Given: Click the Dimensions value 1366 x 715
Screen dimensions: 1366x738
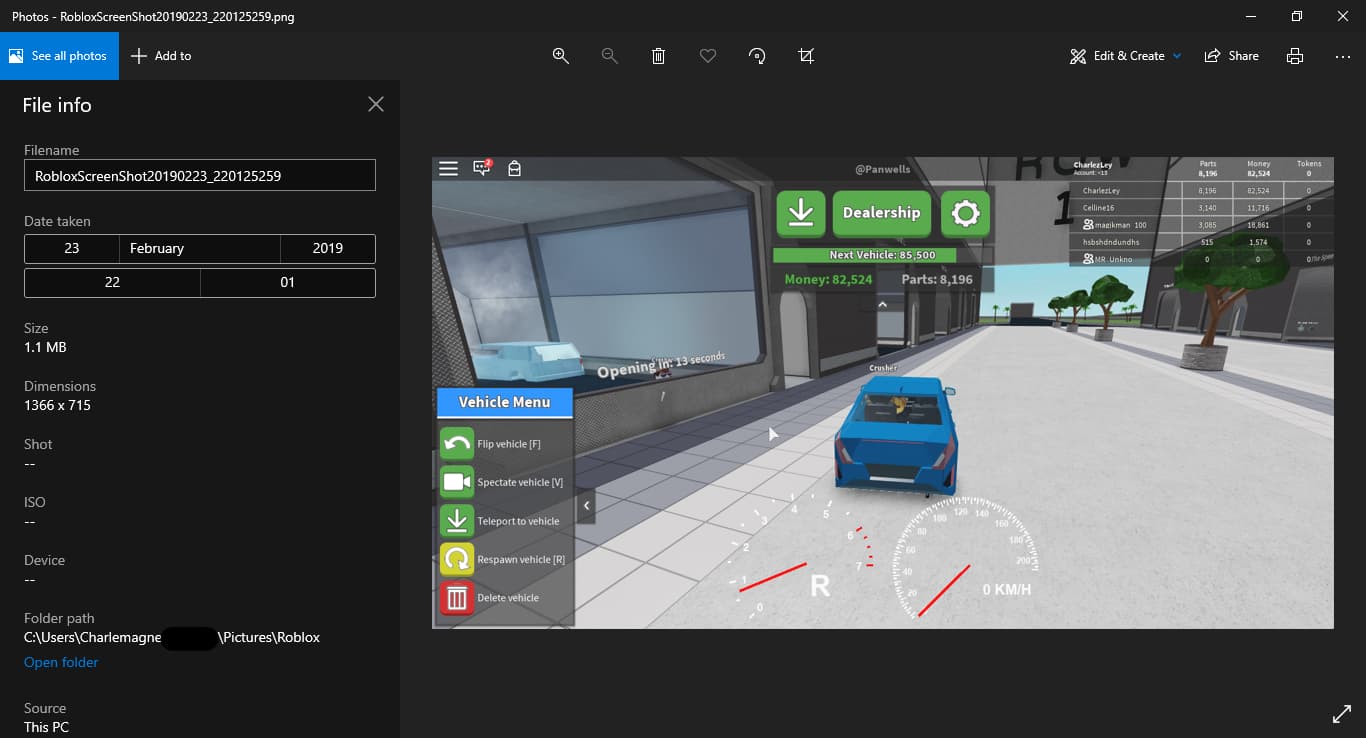Looking at the screenshot, I should (x=57, y=405).
